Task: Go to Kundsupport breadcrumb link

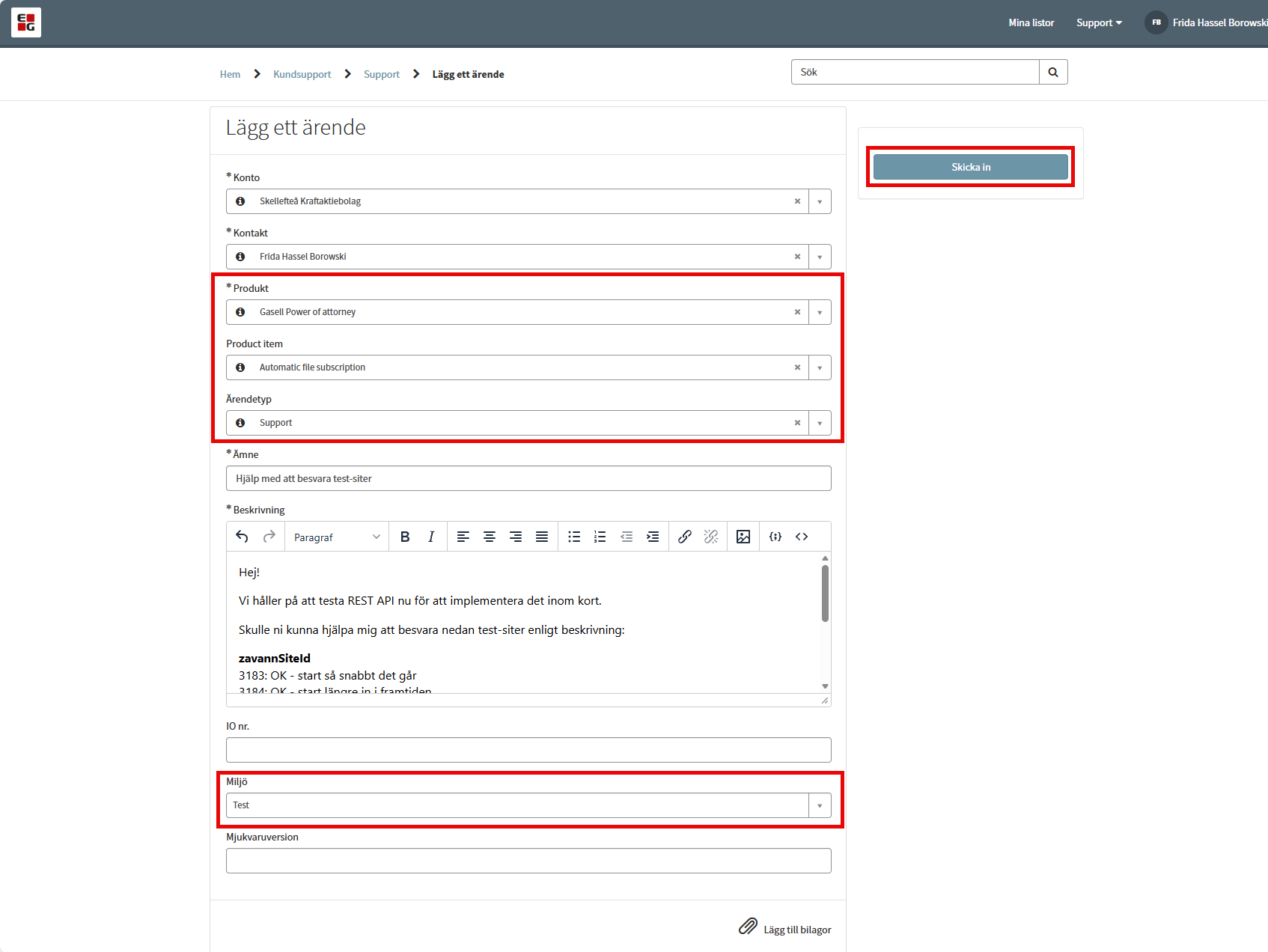Action: click(x=302, y=74)
